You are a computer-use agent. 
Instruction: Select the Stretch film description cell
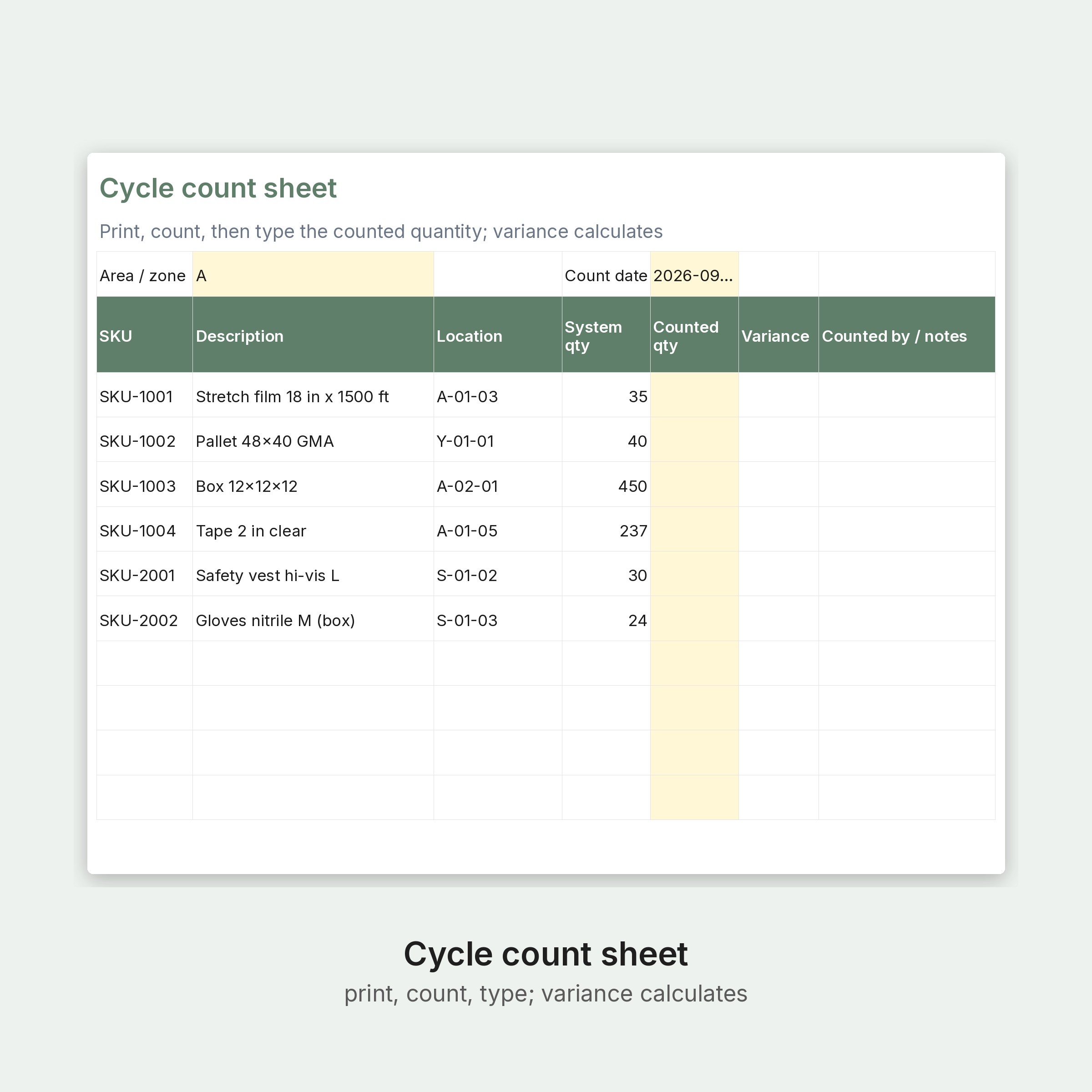coord(313,395)
